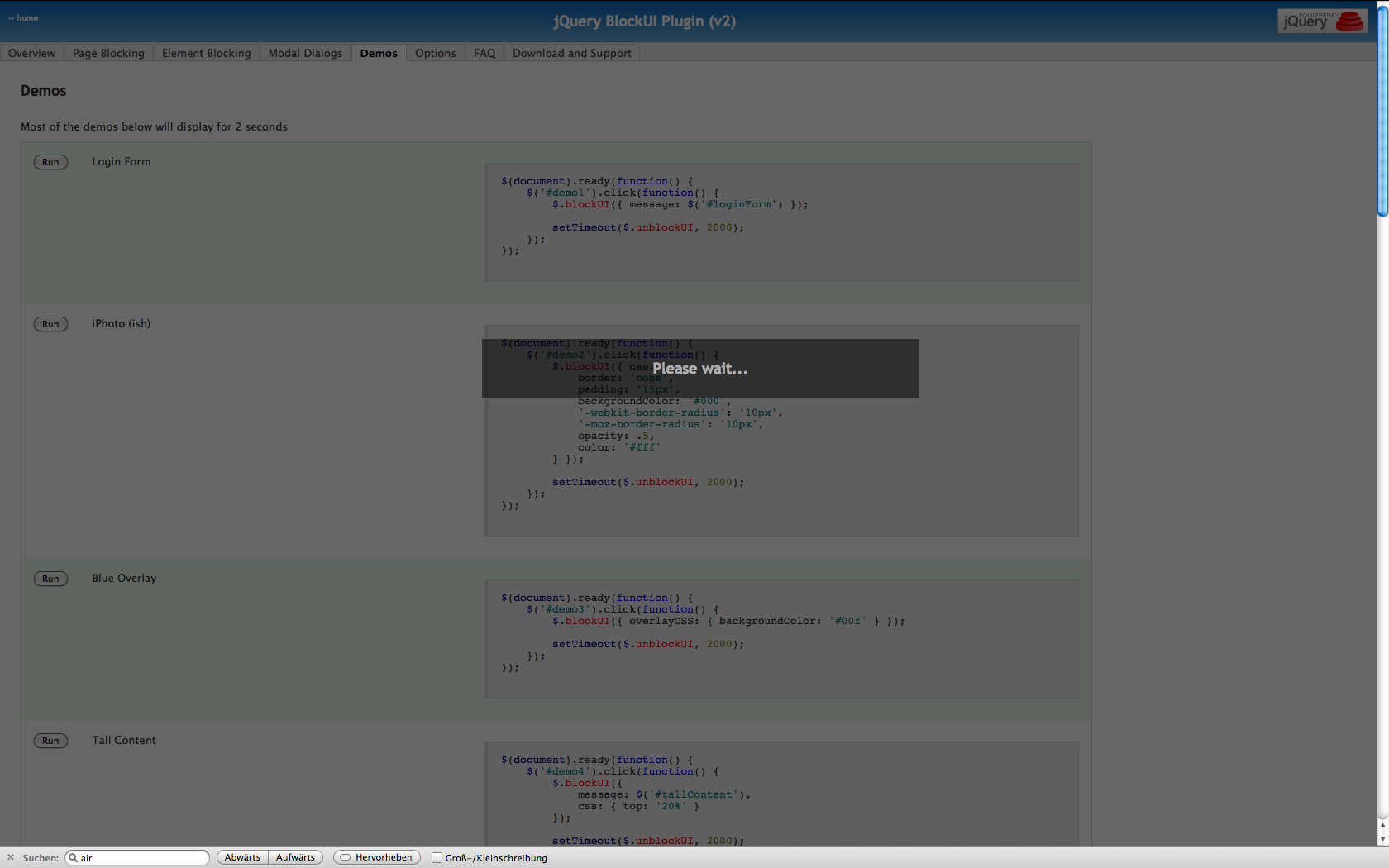Click the scrollbar up arrow
Screen dimensions: 1389x868
(1382, 826)
